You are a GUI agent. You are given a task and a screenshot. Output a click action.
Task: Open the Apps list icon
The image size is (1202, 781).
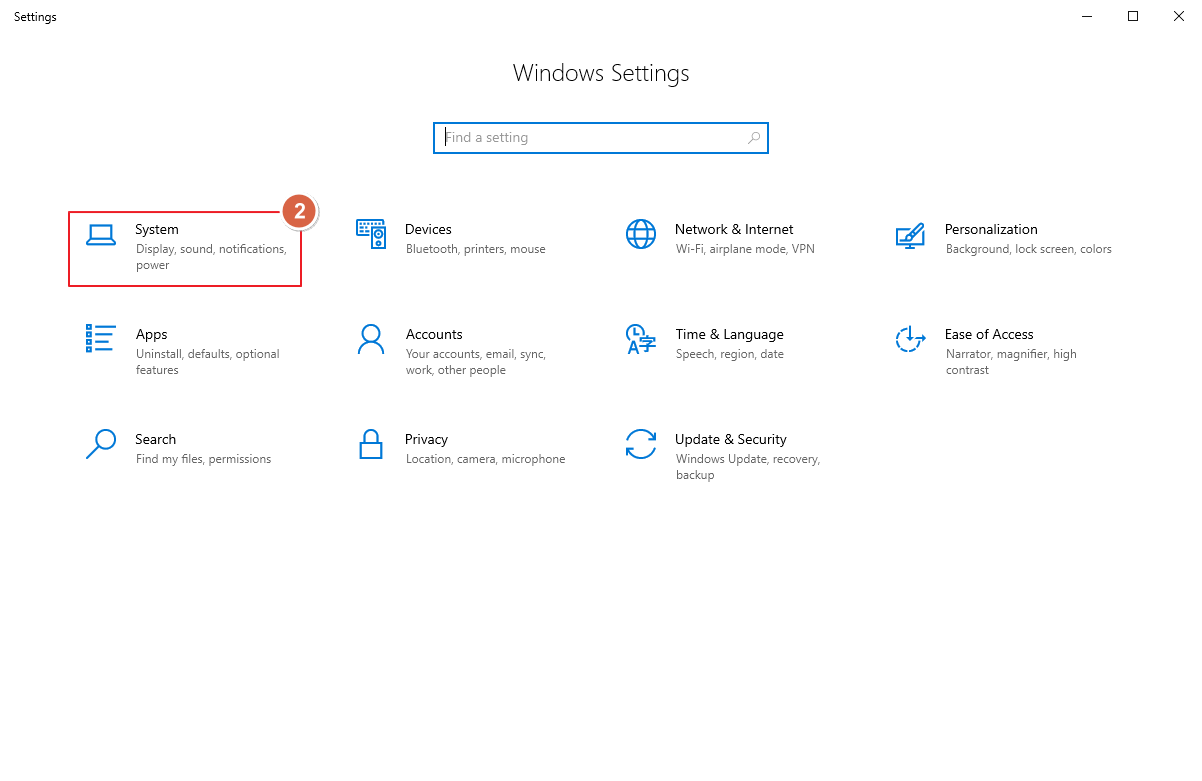pyautogui.click(x=101, y=338)
